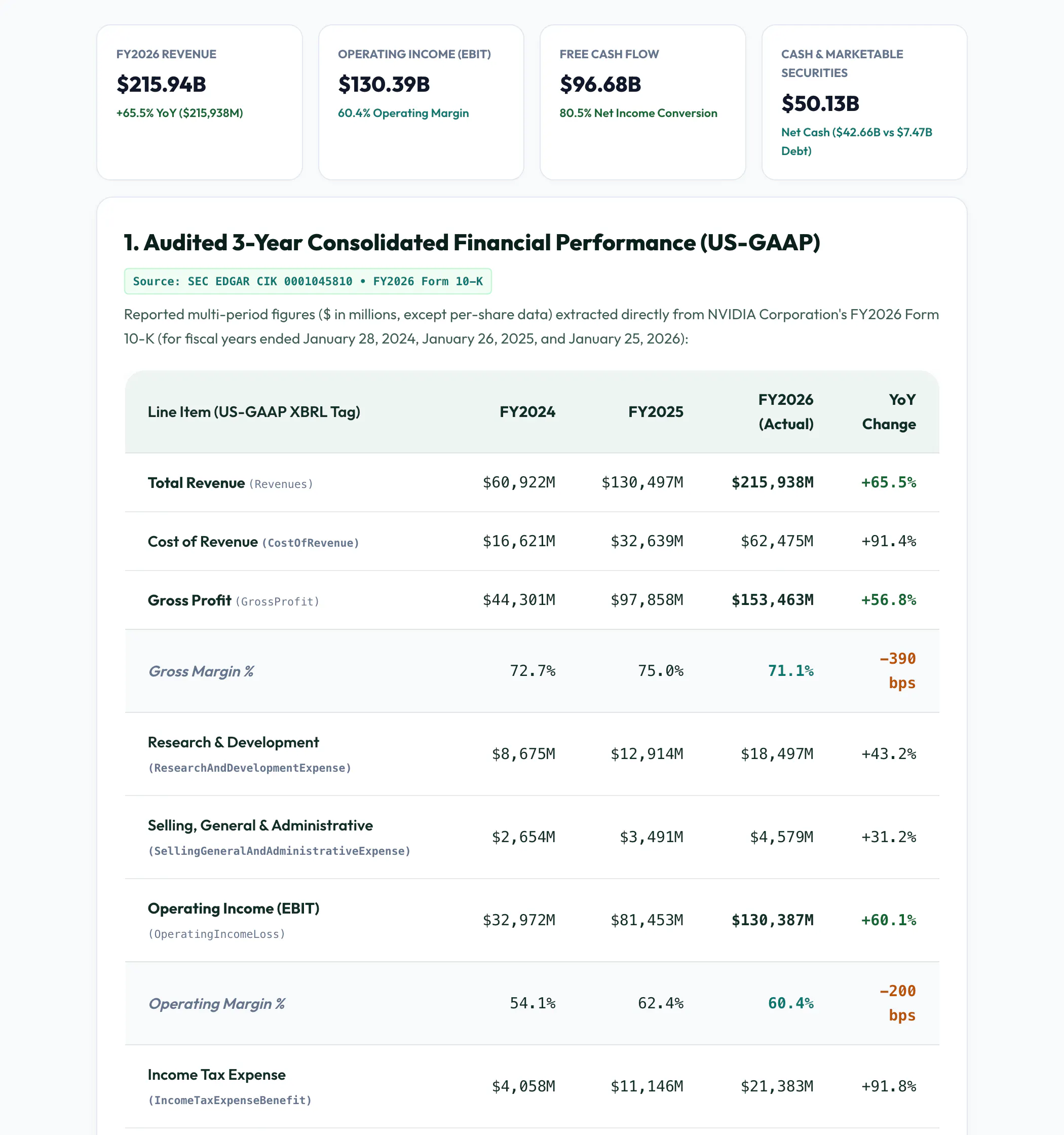Click SG&A FY2025 value $3,491M

(x=651, y=838)
